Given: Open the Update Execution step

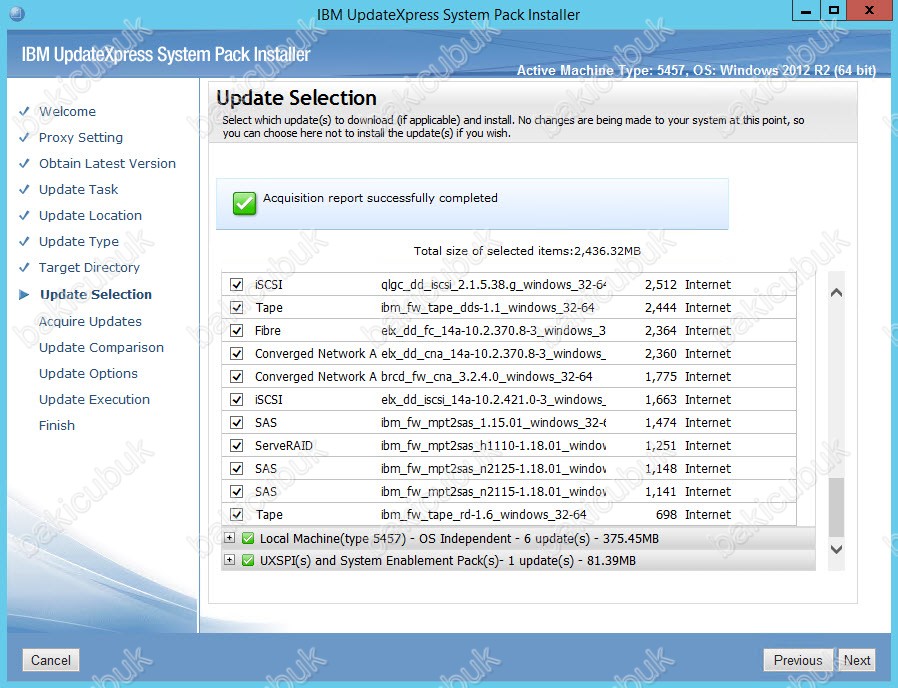Looking at the screenshot, I should [x=94, y=399].
